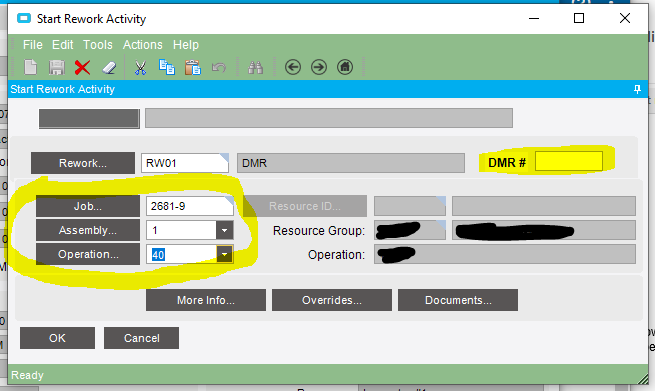
Task: Expand the Assembly dropdown arrow
Action: click(x=224, y=230)
